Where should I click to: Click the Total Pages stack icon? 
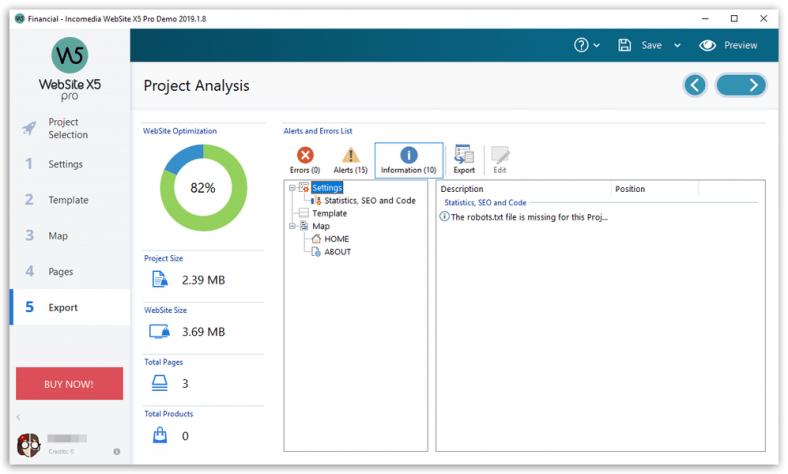[160, 383]
